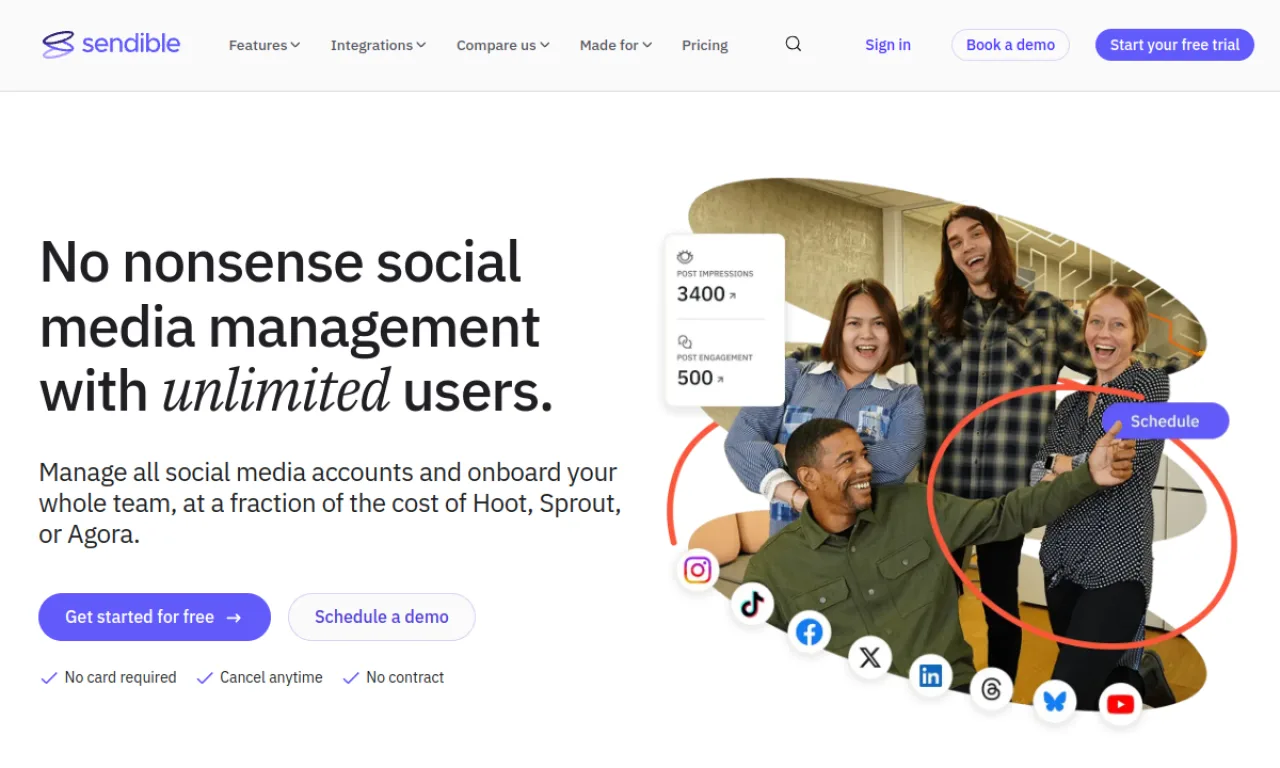Click the Bluesky butterfly icon

pos(1055,701)
